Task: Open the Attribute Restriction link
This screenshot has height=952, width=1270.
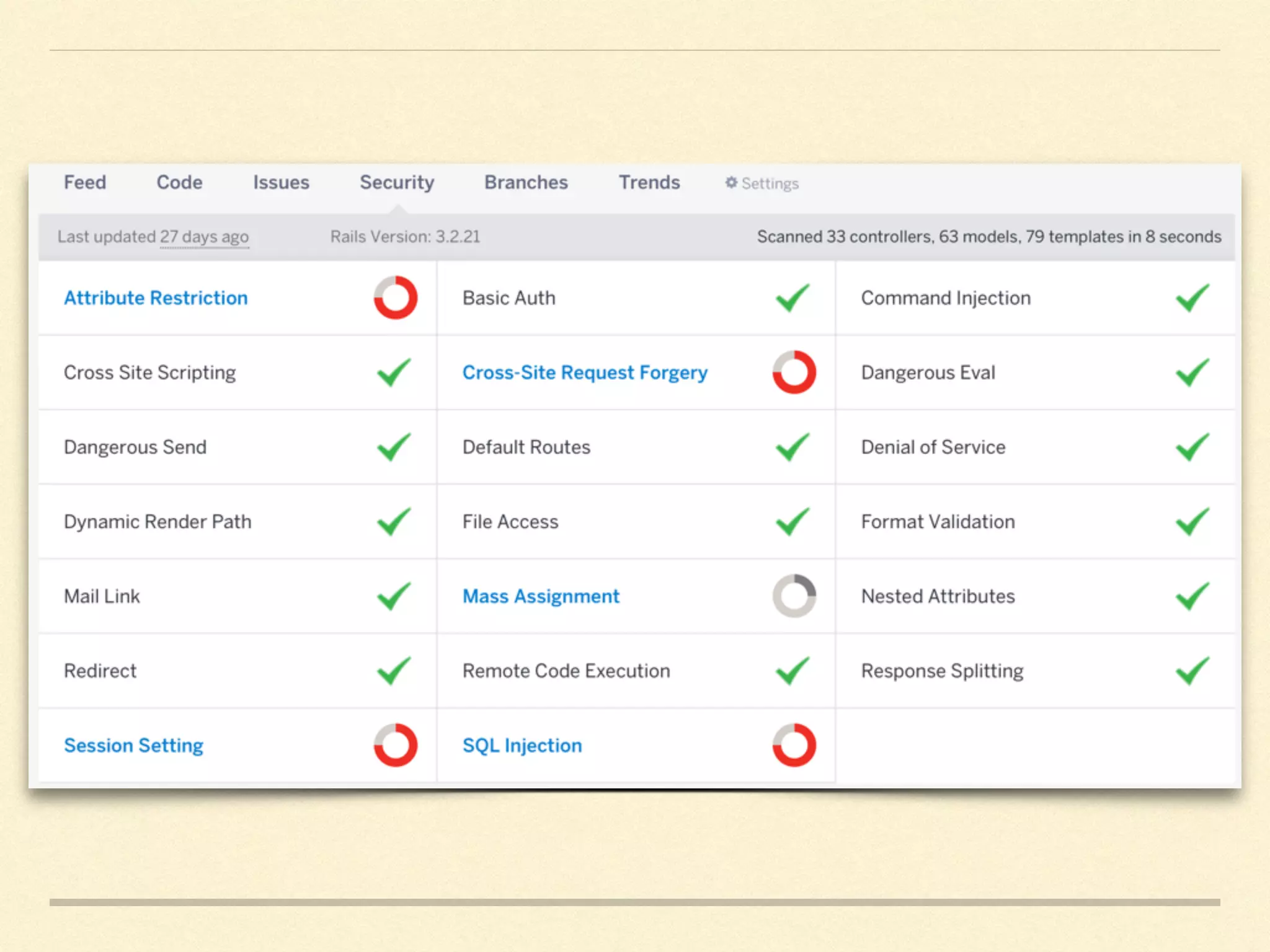Action: [156, 298]
